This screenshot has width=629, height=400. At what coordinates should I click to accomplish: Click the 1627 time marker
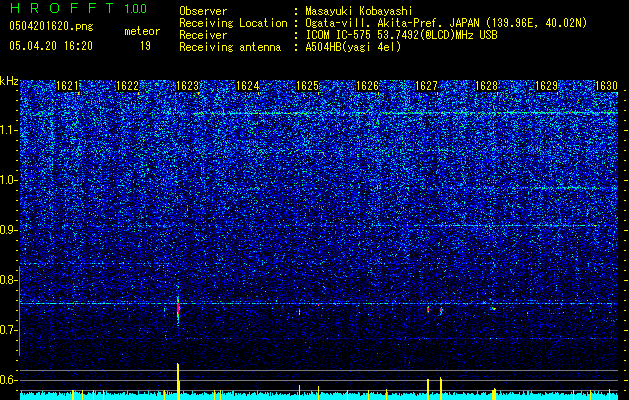tap(426, 86)
